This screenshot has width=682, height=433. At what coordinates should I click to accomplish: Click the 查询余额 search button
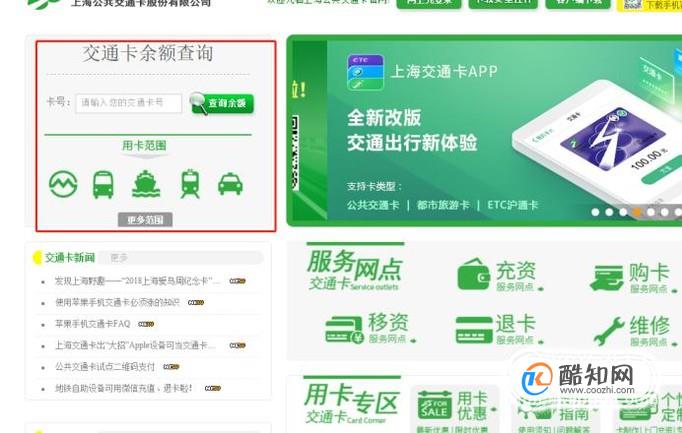pos(222,103)
